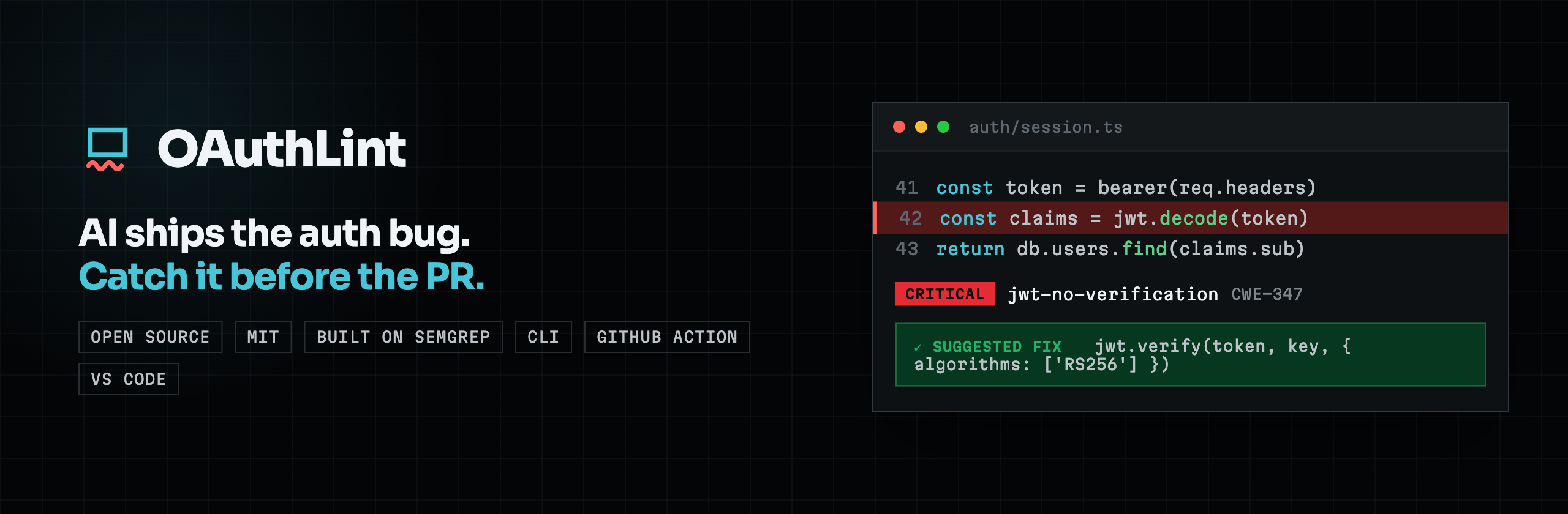Click the jwt-no-verification rule name
Image resolution: width=1568 pixels, height=514 pixels.
1113,294
